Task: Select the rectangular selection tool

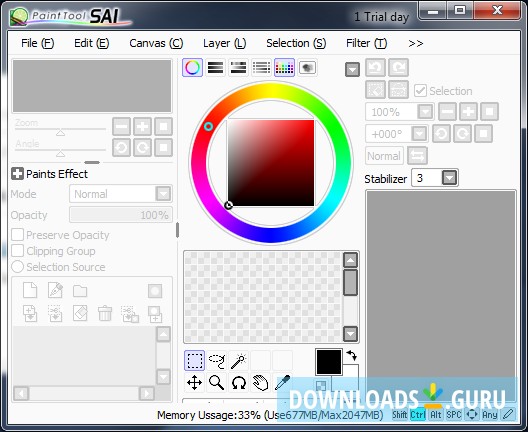Action: [x=194, y=361]
